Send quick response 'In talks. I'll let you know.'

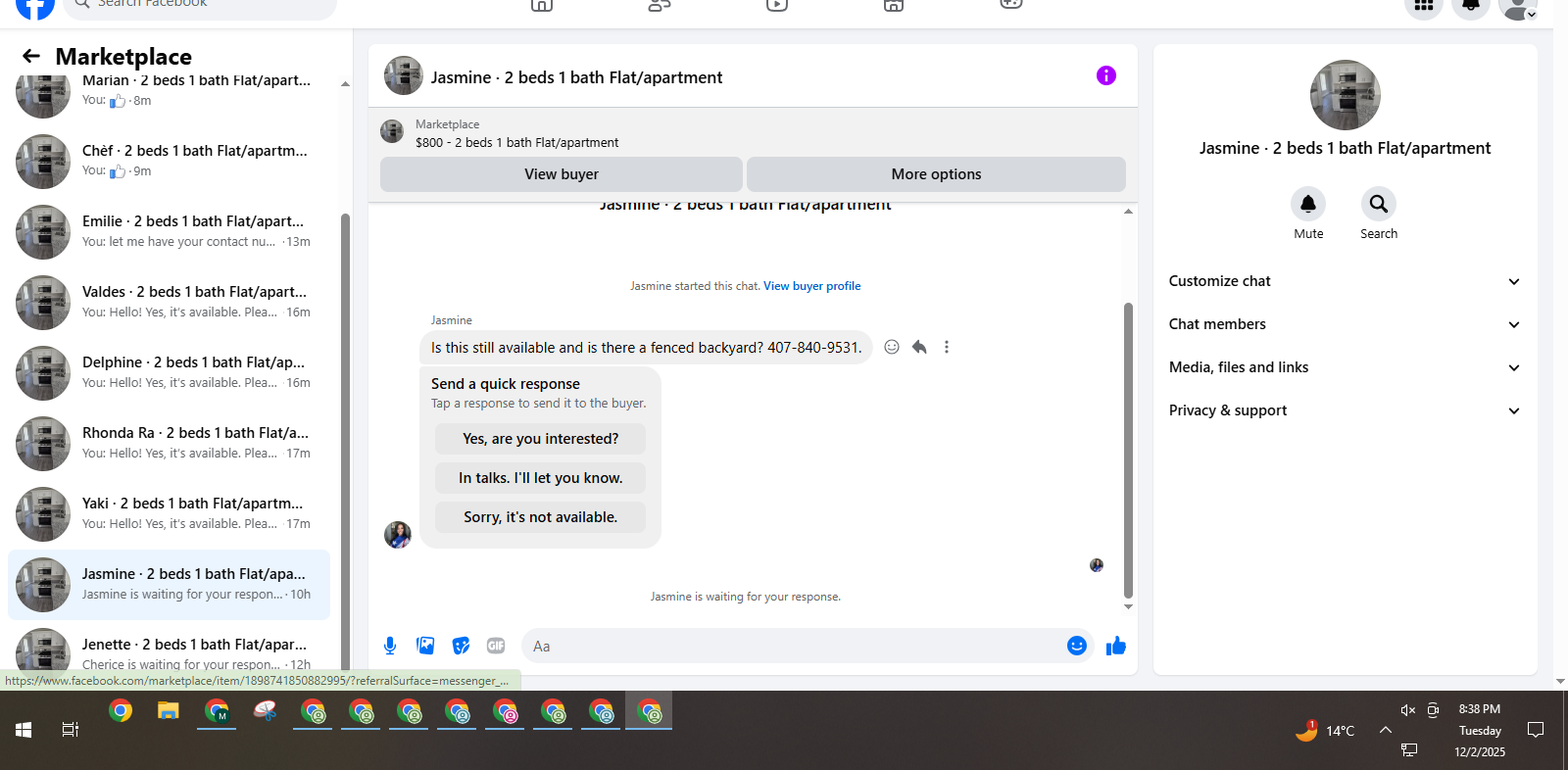(540, 478)
